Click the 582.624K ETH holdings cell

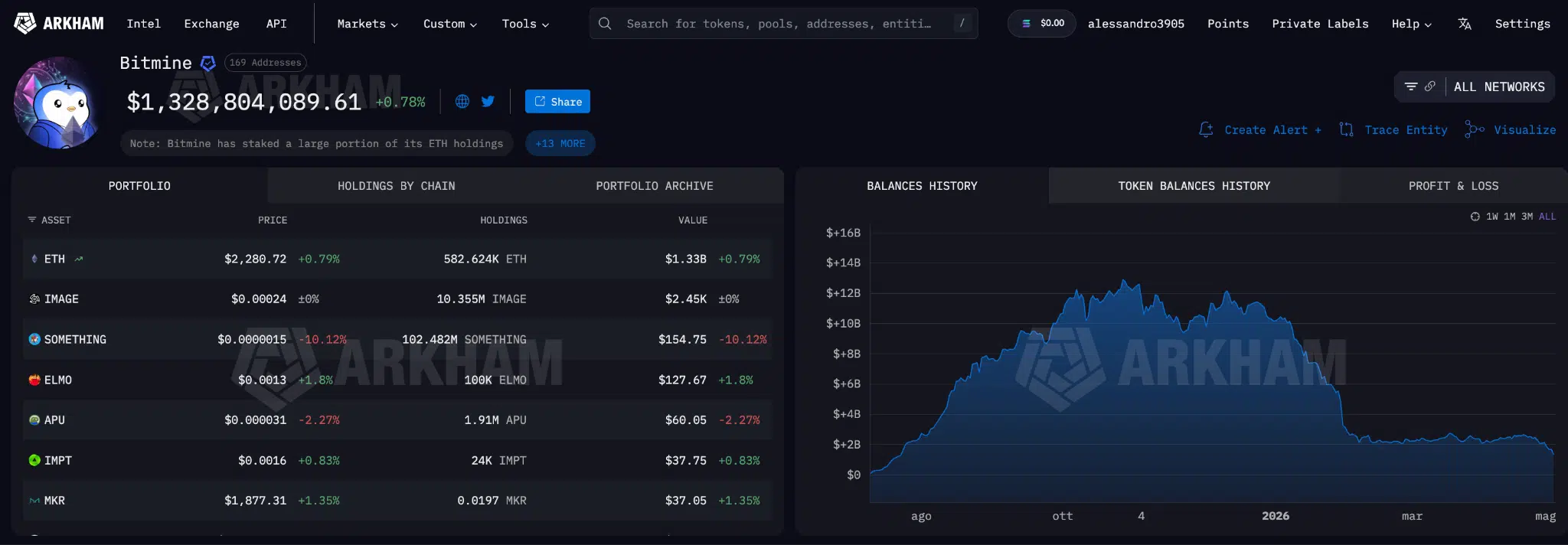tap(485, 259)
